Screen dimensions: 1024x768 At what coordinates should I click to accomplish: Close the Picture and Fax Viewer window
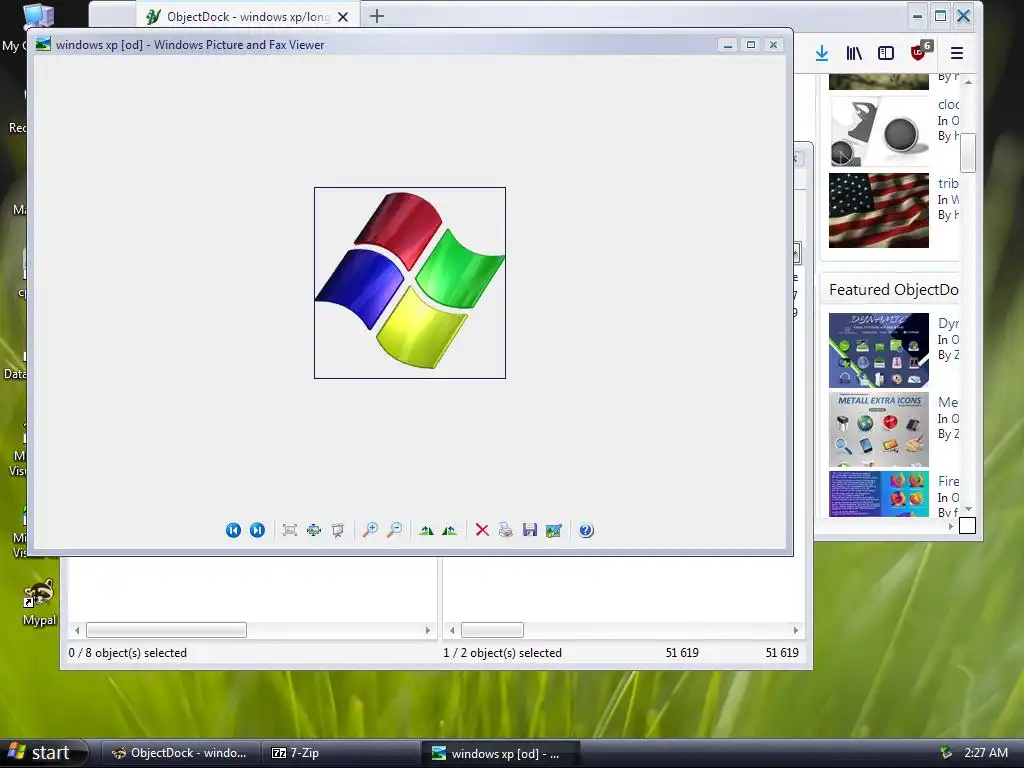pos(774,44)
